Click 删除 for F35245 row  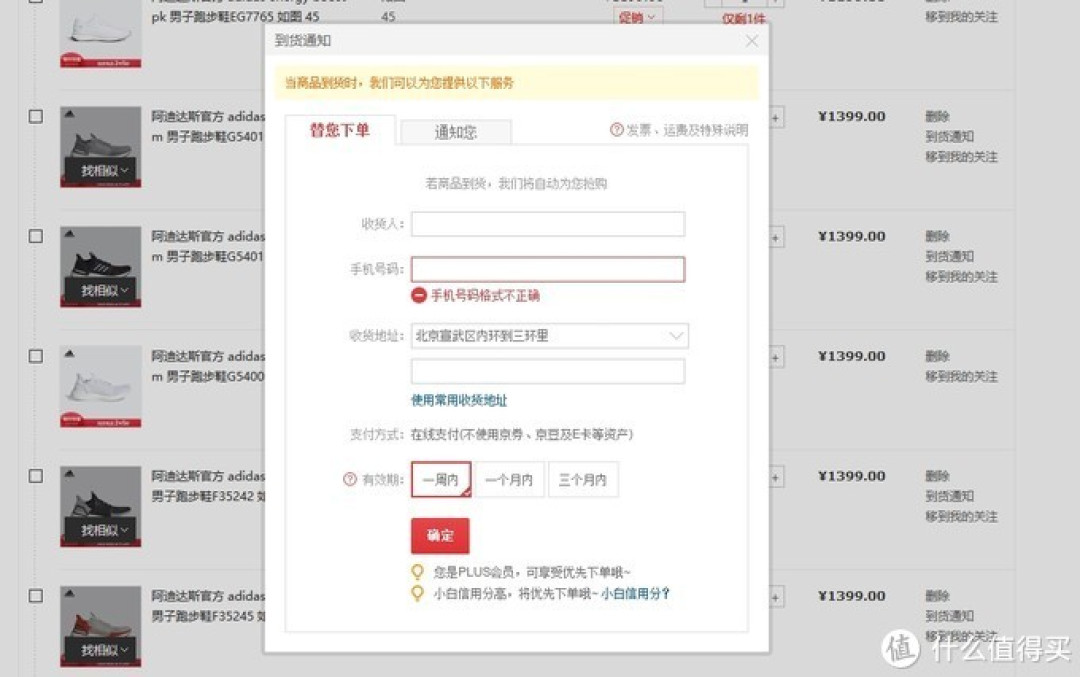[937, 596]
